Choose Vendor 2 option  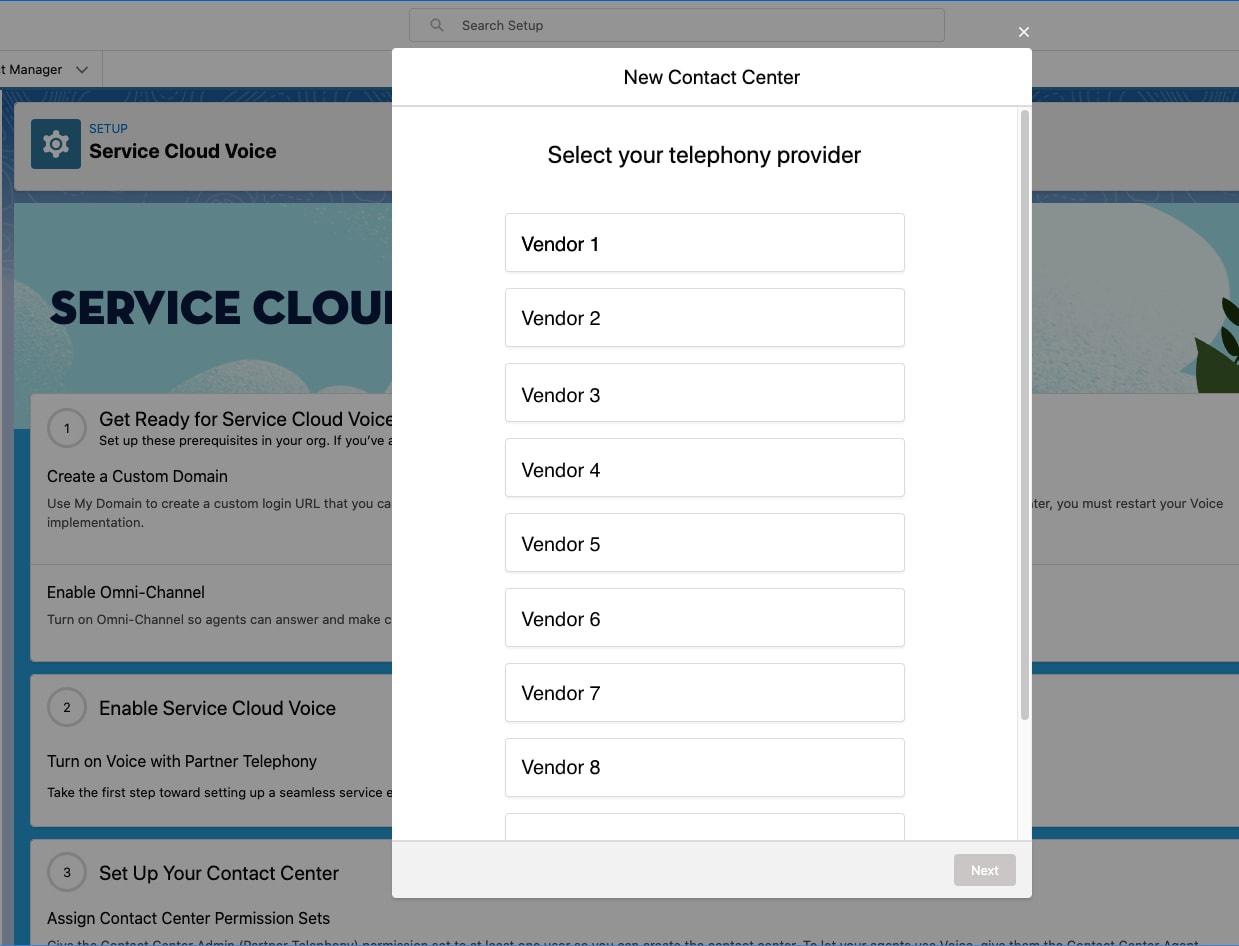click(x=704, y=318)
